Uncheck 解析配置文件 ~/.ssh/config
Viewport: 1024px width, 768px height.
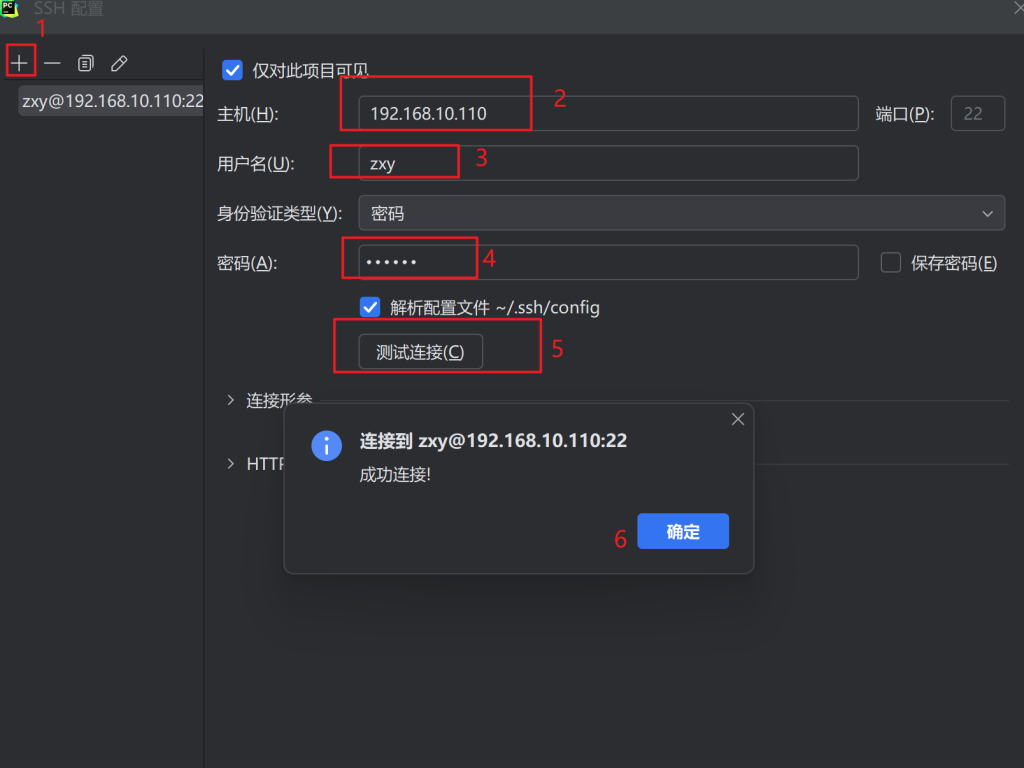coord(370,307)
